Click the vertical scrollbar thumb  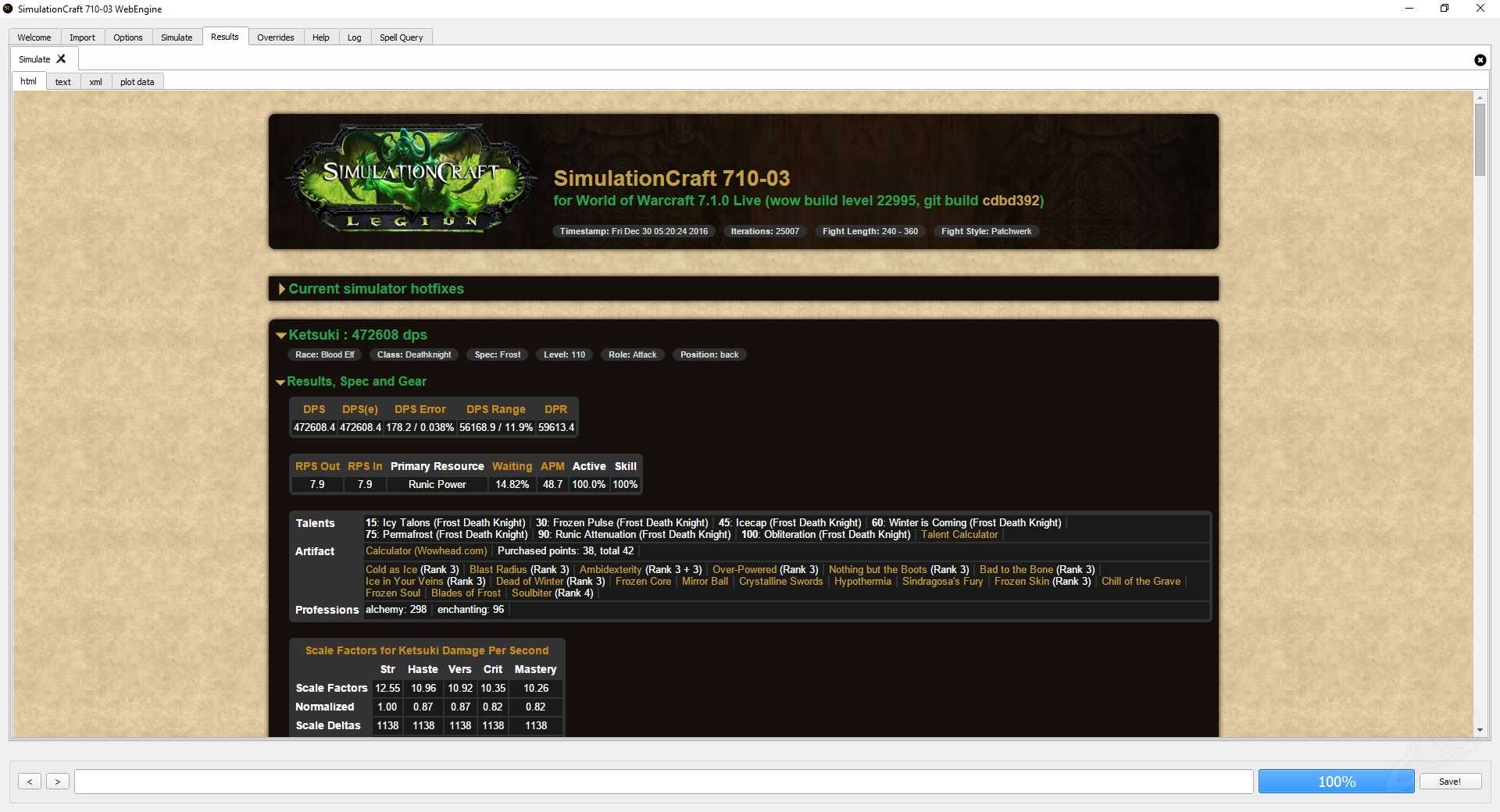tap(1480, 140)
